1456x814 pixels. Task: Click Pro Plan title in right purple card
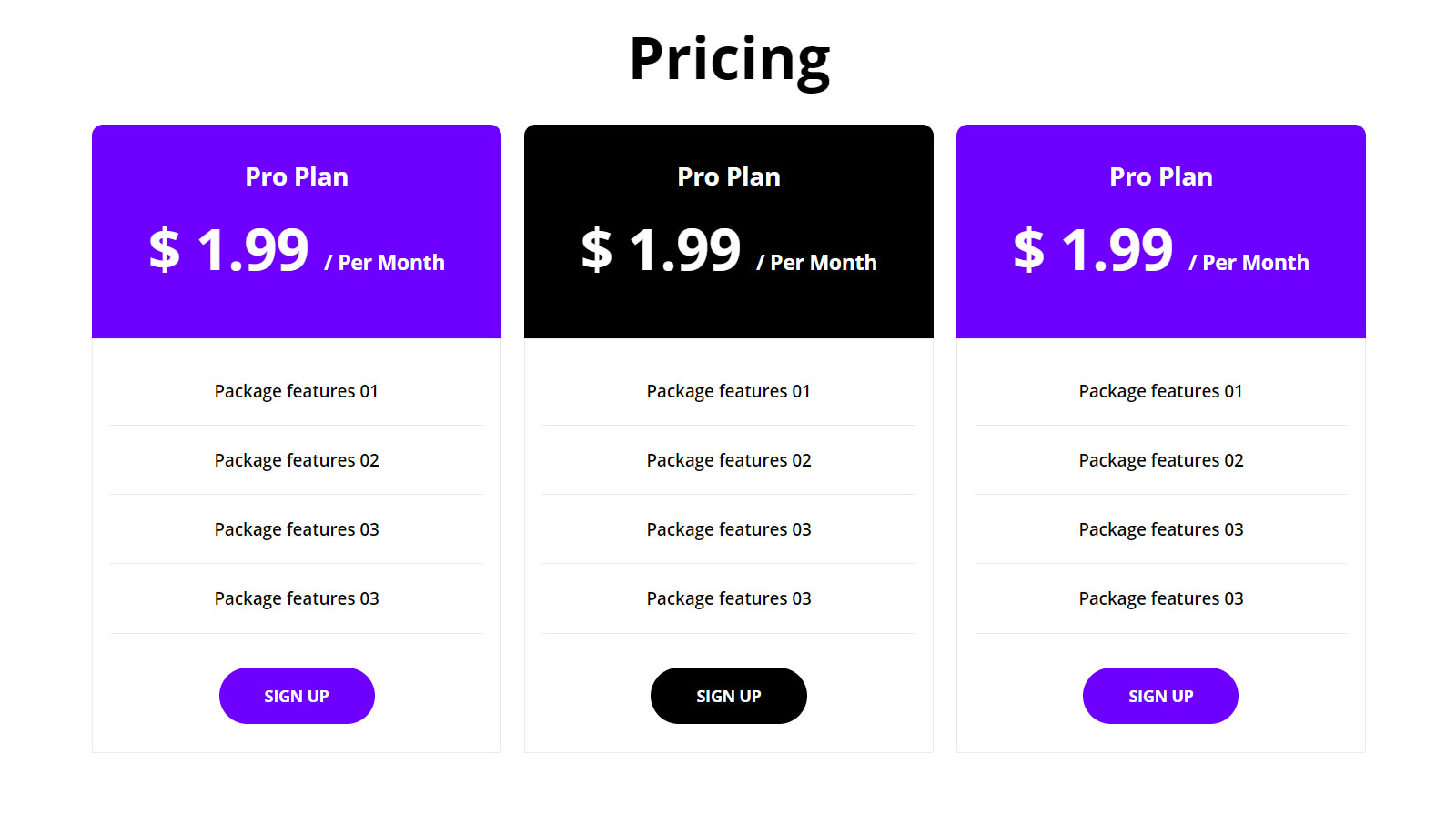tap(1161, 176)
